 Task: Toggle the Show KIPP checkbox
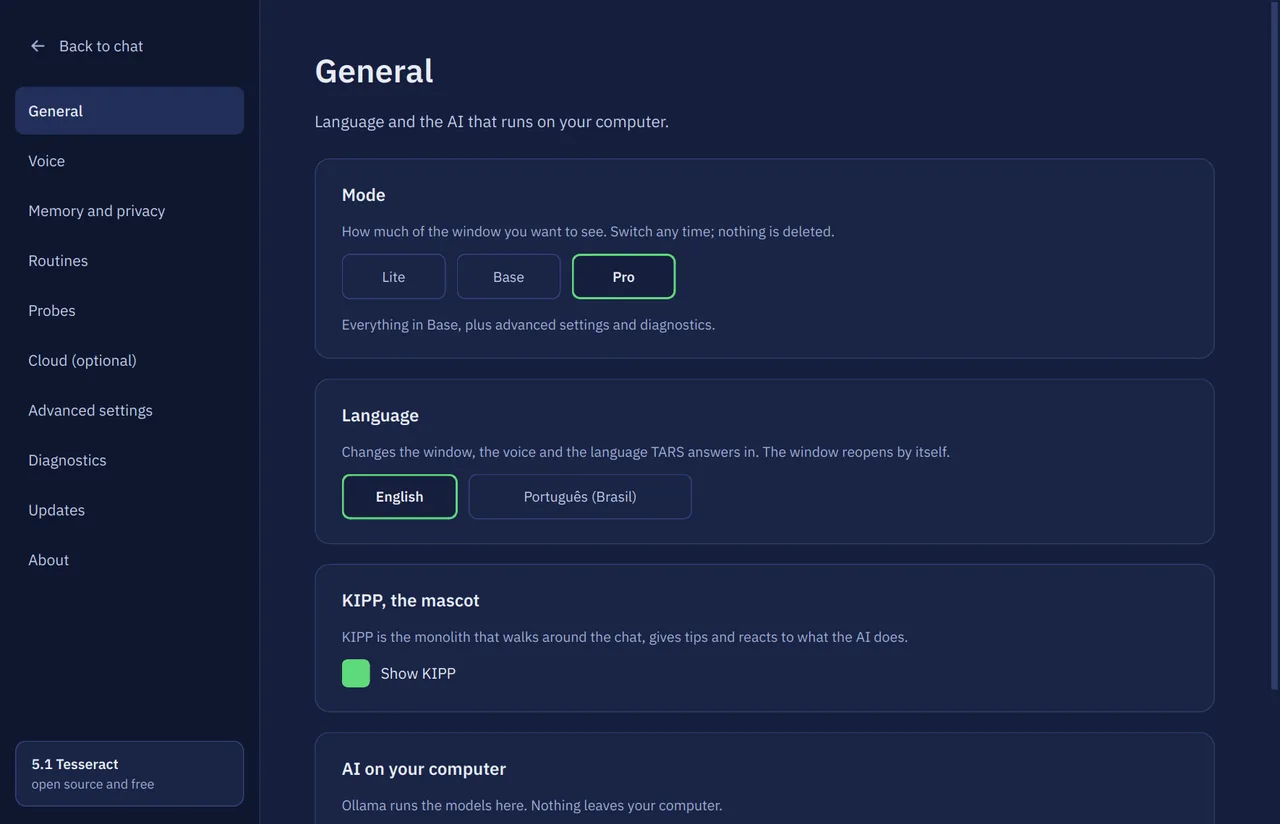(x=356, y=673)
